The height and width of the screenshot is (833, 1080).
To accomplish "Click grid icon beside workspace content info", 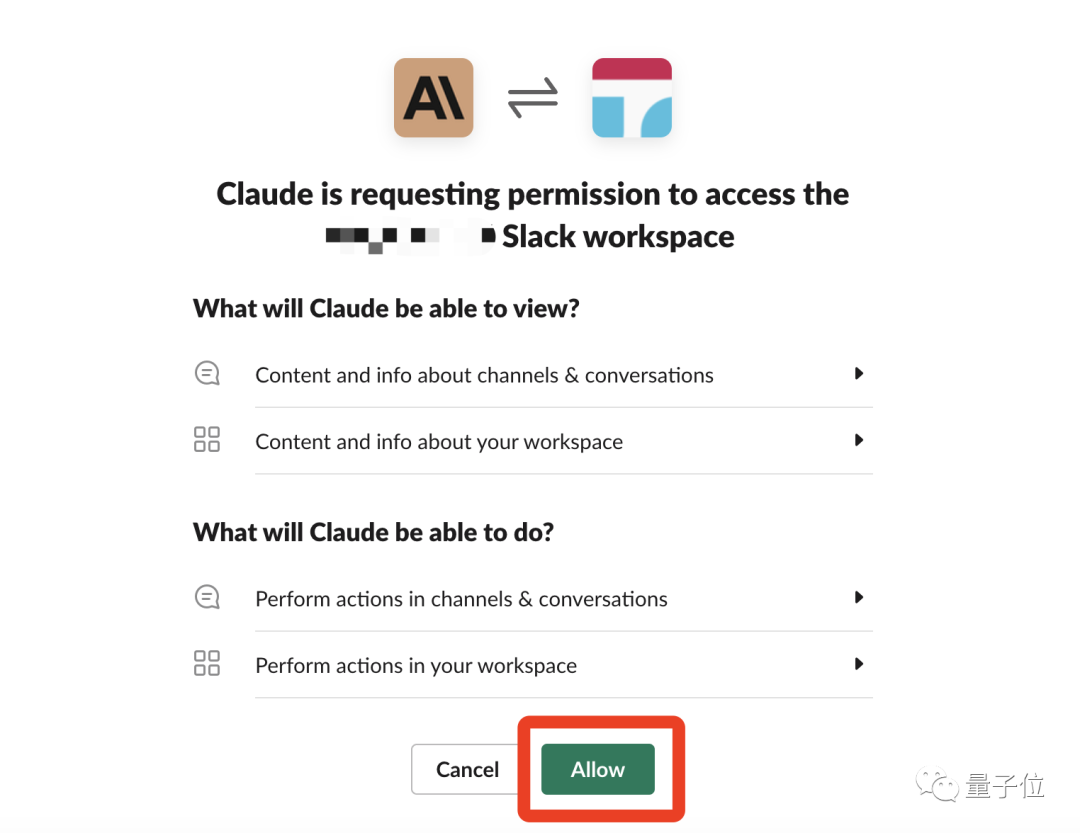I will coord(206,440).
